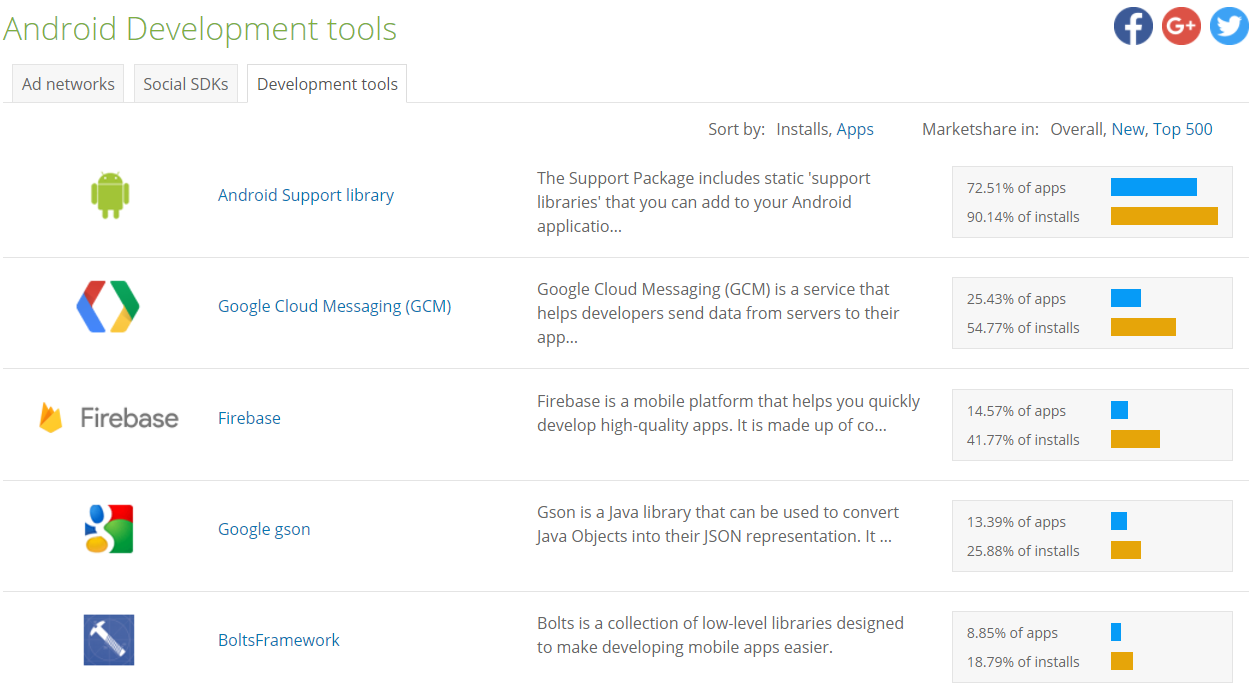This screenshot has width=1253, height=697.
Task: Click the 25.88% of installs bar
Action: pyautogui.click(x=1126, y=550)
